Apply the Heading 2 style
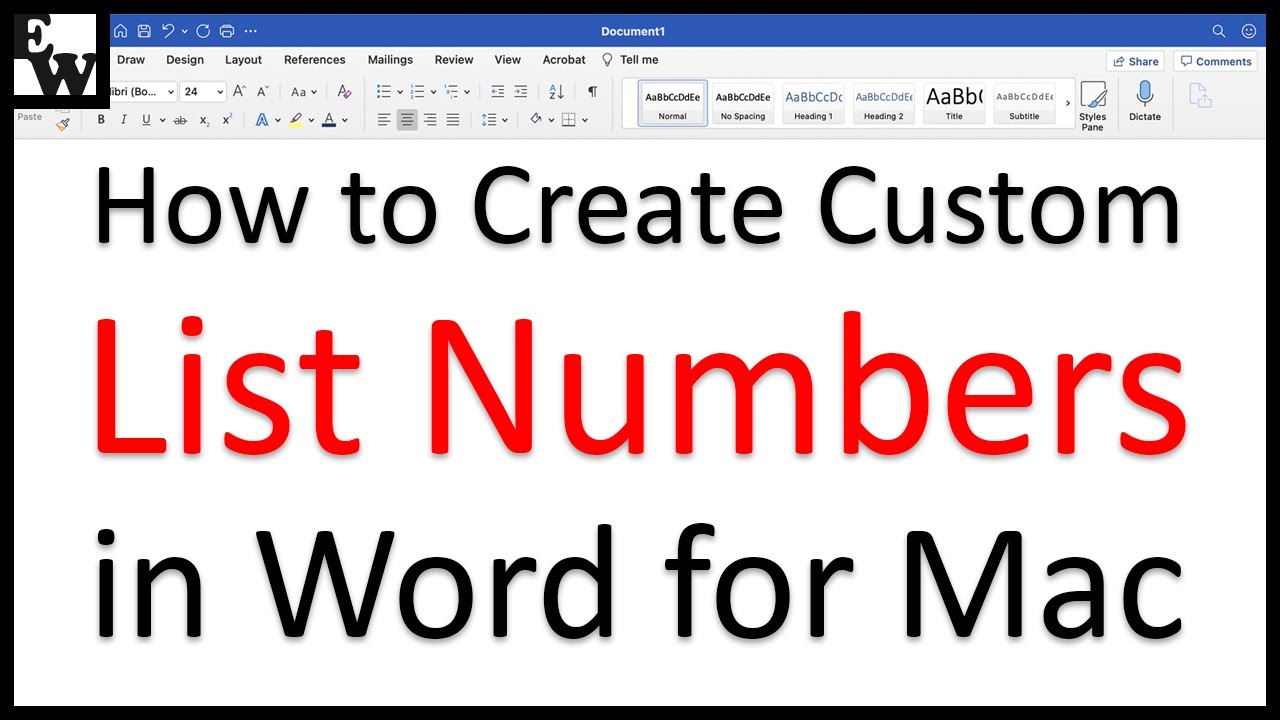The image size is (1280, 720). point(883,104)
